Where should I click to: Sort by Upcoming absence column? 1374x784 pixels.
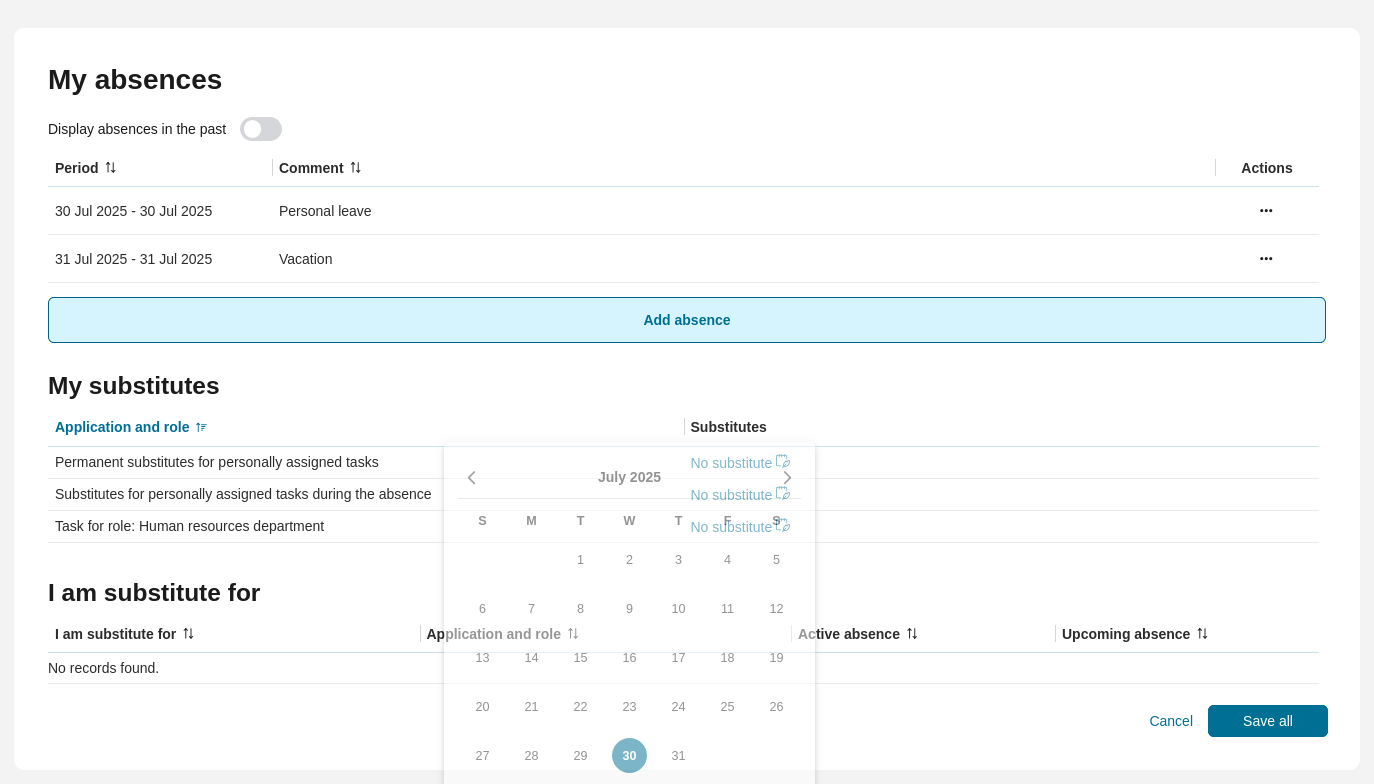(x=1202, y=633)
